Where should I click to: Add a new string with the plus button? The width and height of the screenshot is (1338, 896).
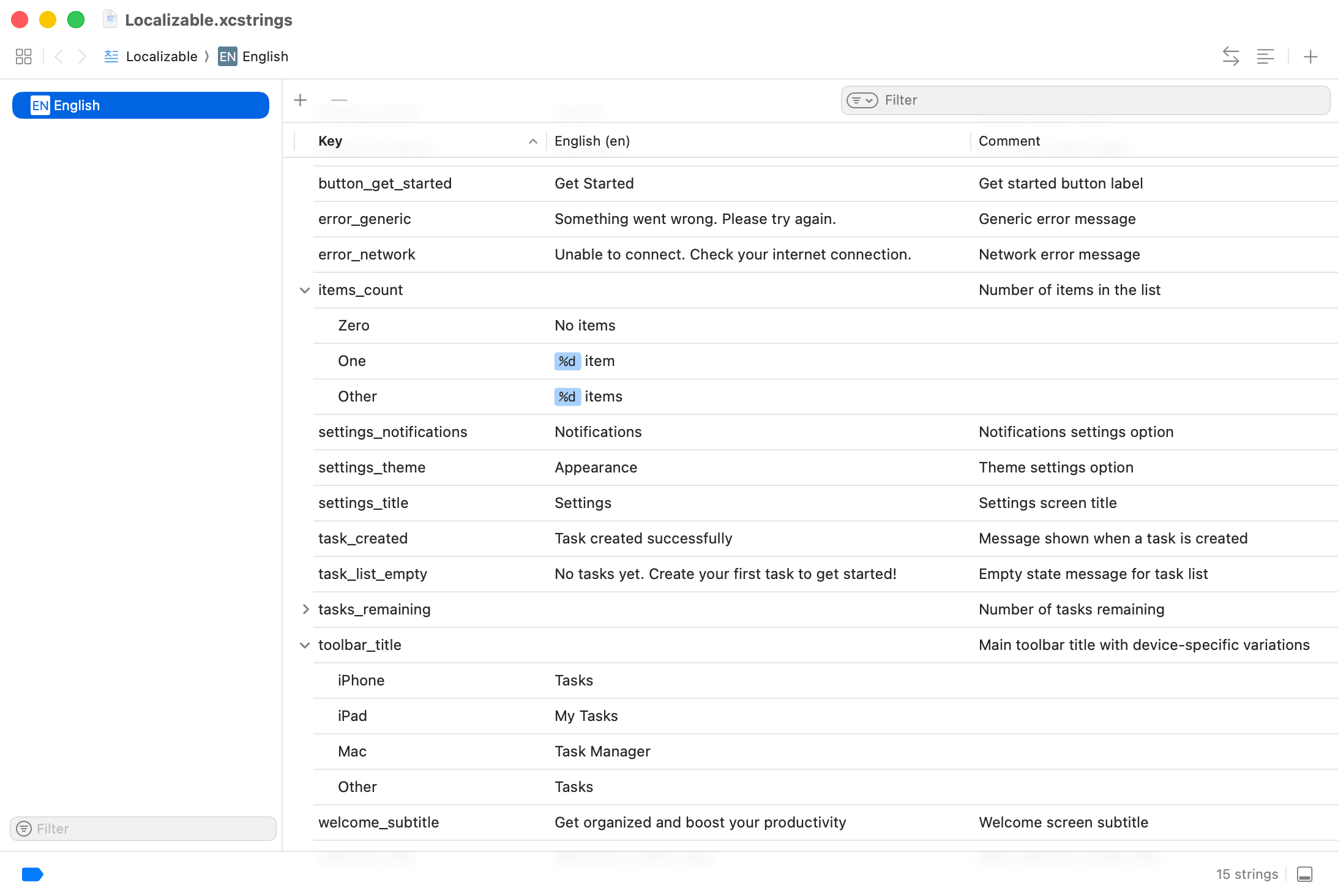[x=301, y=100]
